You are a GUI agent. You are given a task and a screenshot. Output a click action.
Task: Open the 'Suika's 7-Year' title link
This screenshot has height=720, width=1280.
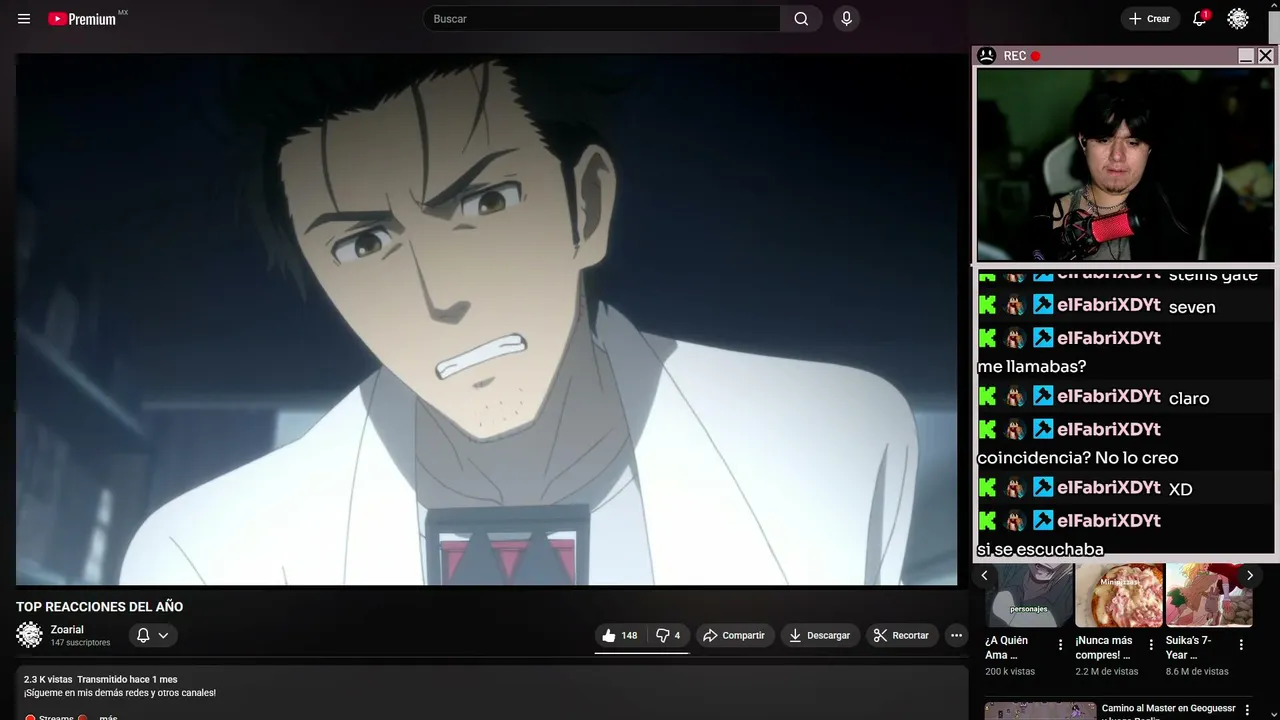click(x=1189, y=648)
